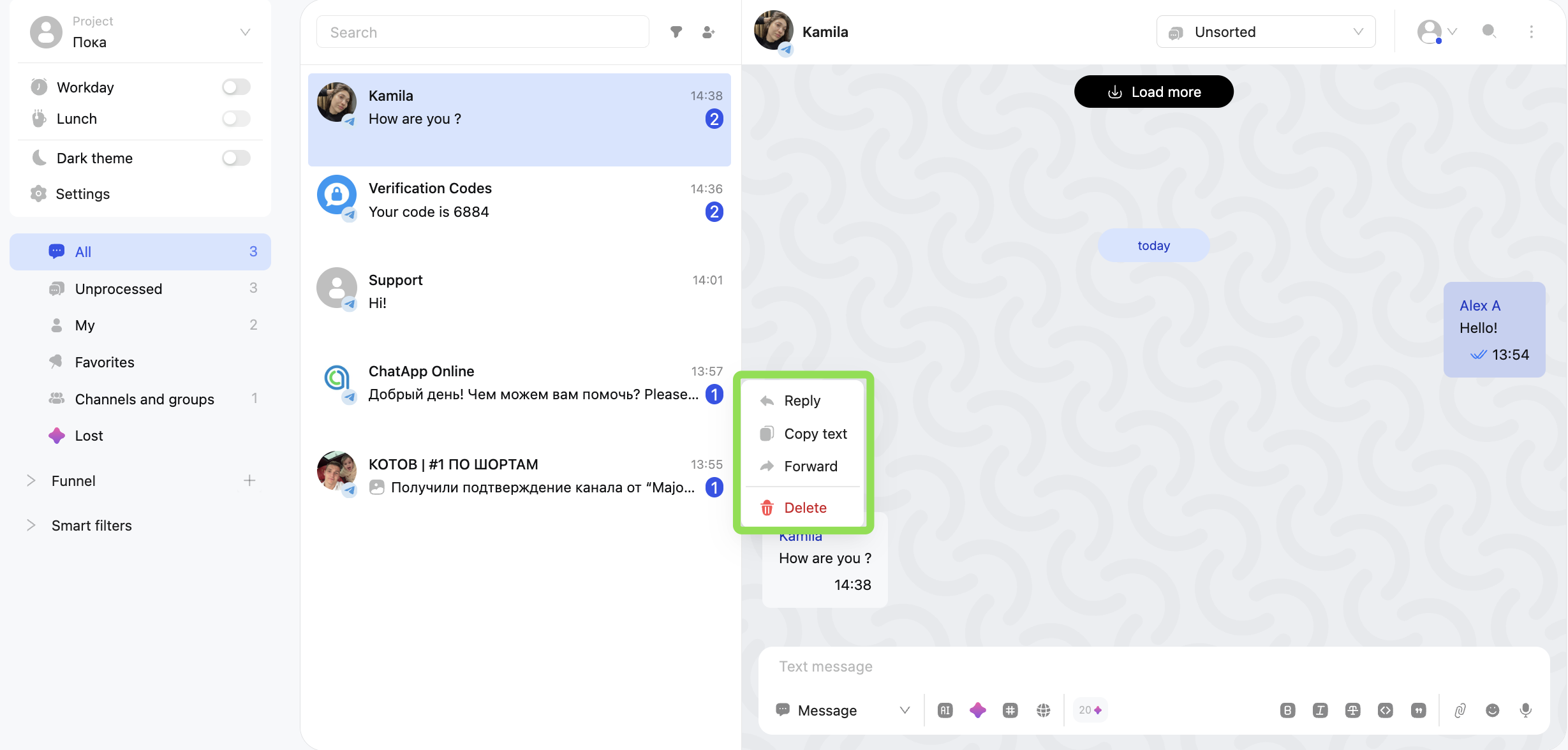Viewport: 1568px width, 750px height.
Task: Click the Load more button
Action: [1153, 92]
